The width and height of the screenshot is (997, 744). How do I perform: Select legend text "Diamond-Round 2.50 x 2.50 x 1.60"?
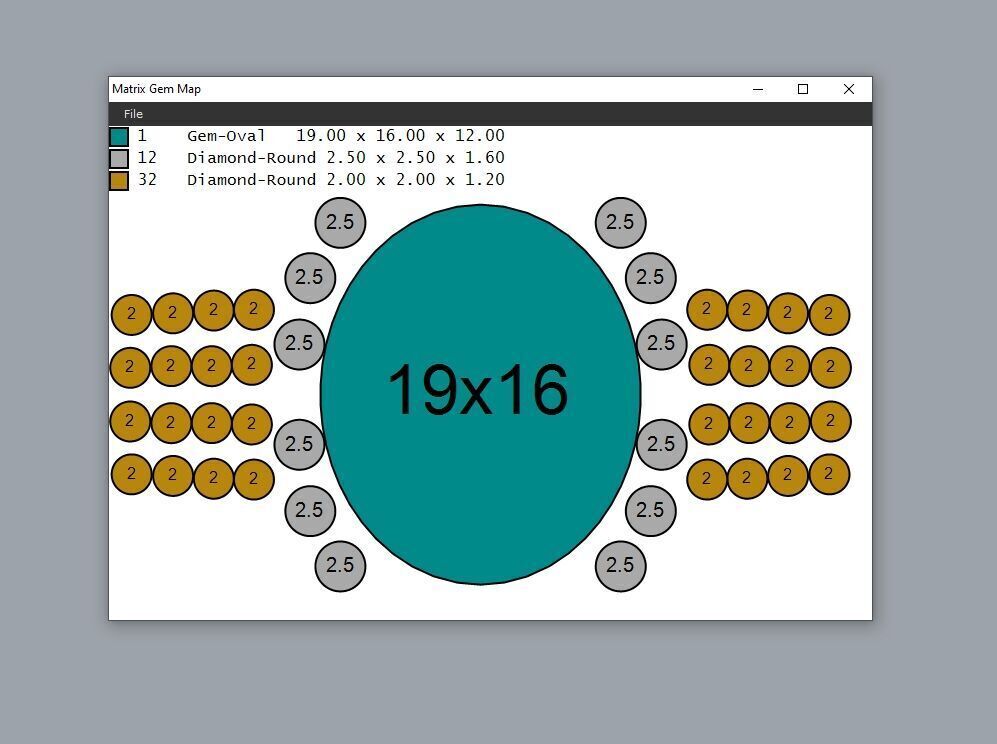(x=345, y=158)
